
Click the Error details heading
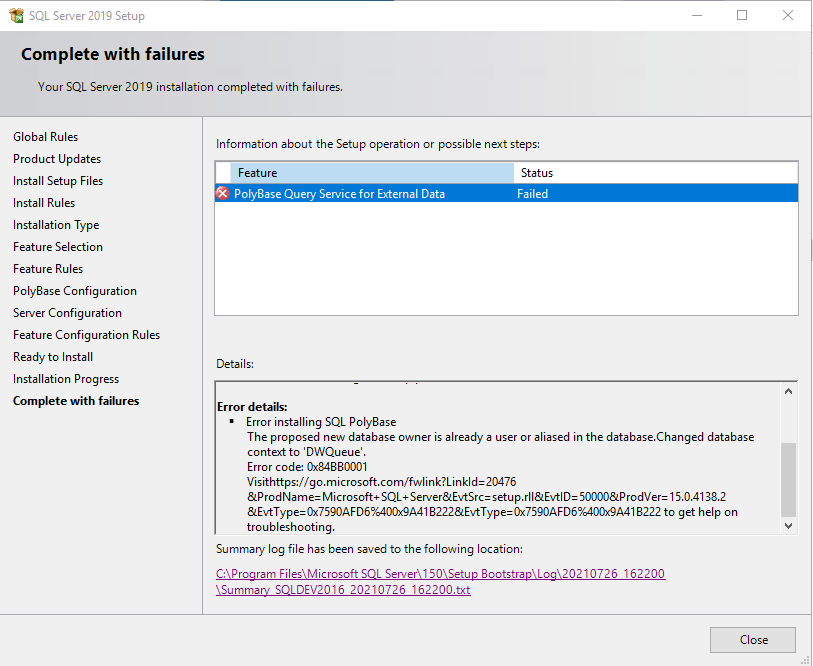coord(252,407)
